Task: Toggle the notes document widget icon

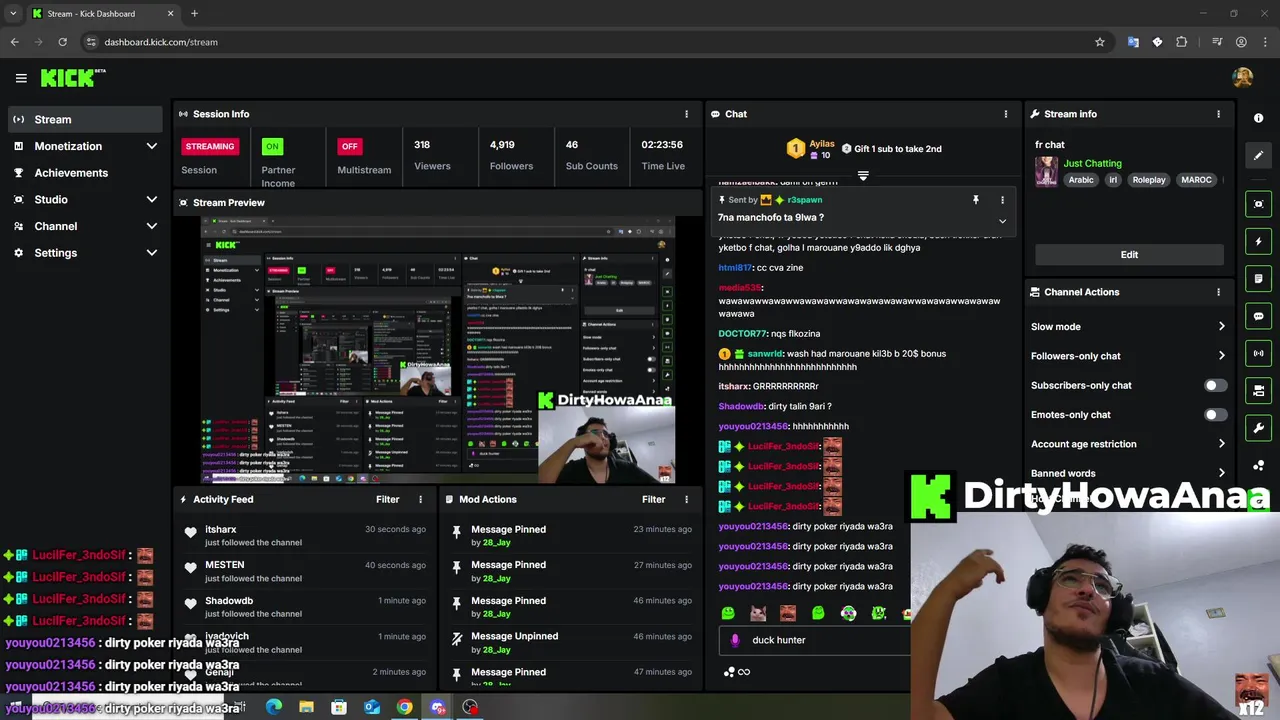Action: (x=1259, y=279)
